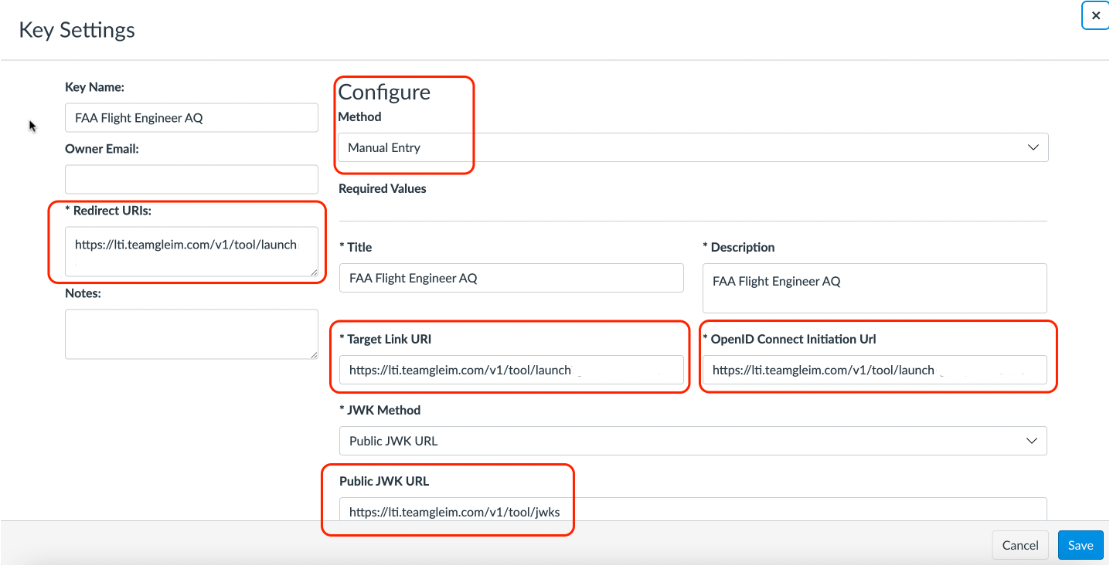Click the Public JWK URL input
1109x565 pixels.
point(693,511)
